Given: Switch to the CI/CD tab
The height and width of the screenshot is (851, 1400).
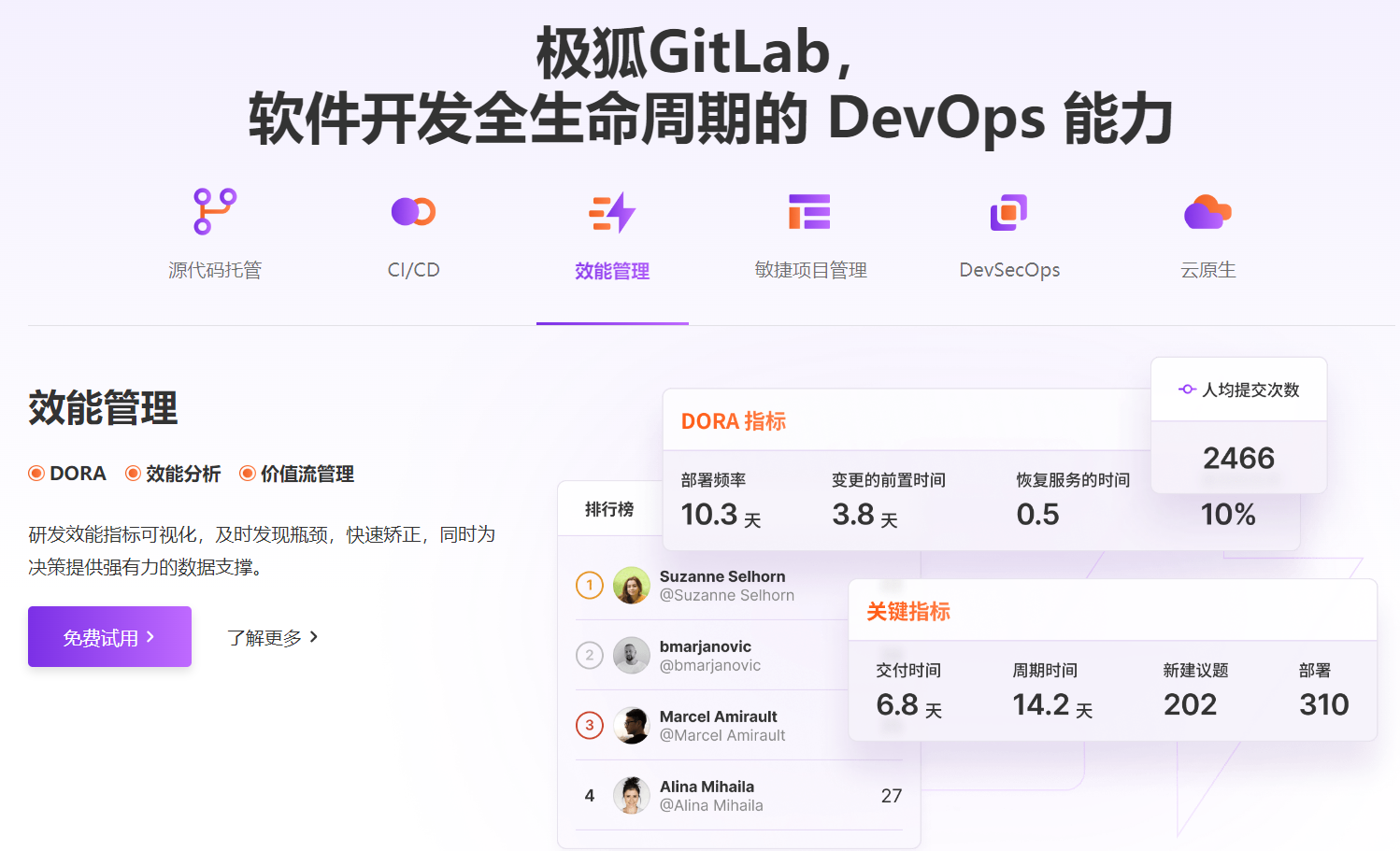Looking at the screenshot, I should [413, 270].
